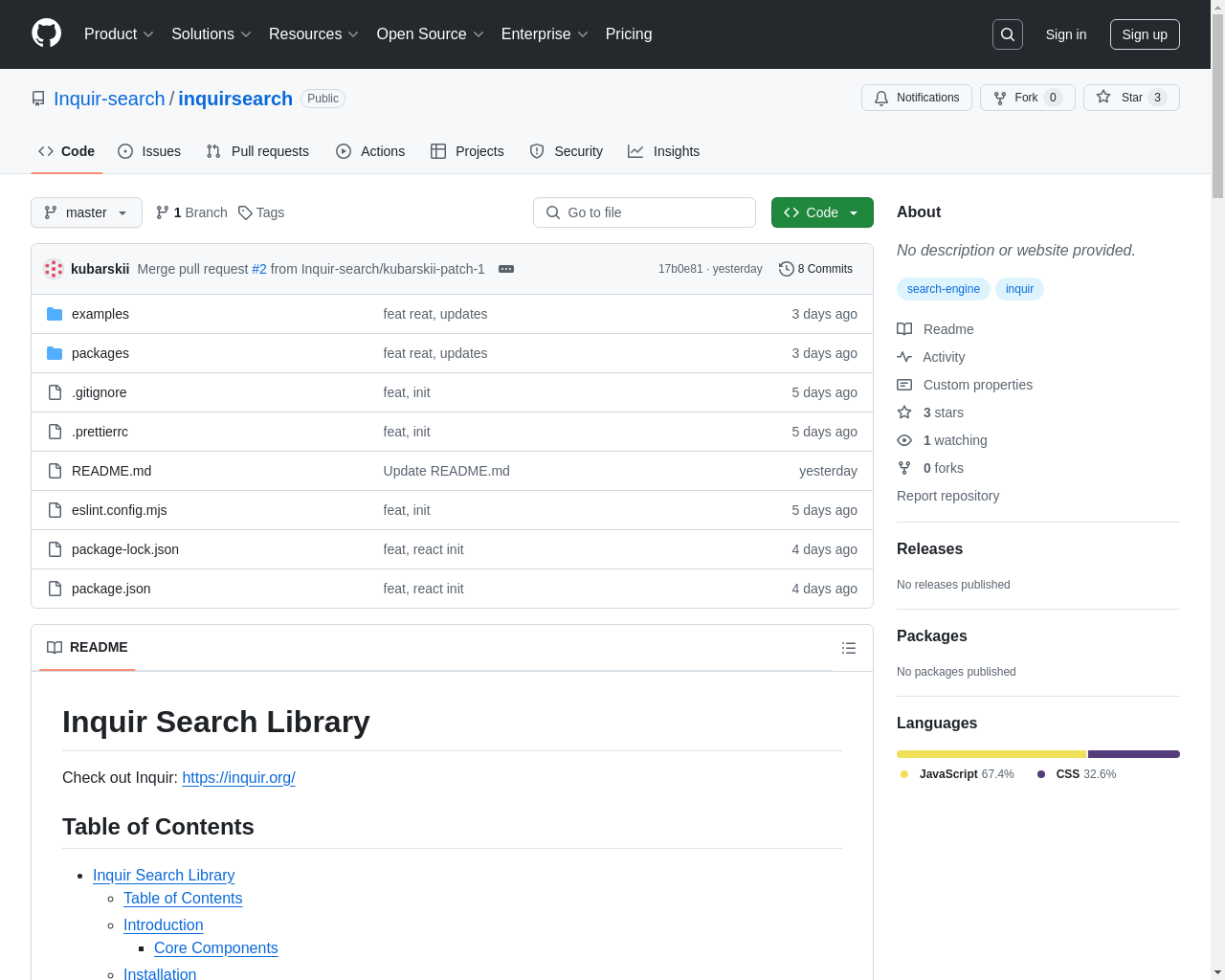Click the repository icon beside Inquir-search
1225x980 pixels.
pyautogui.click(x=38, y=99)
